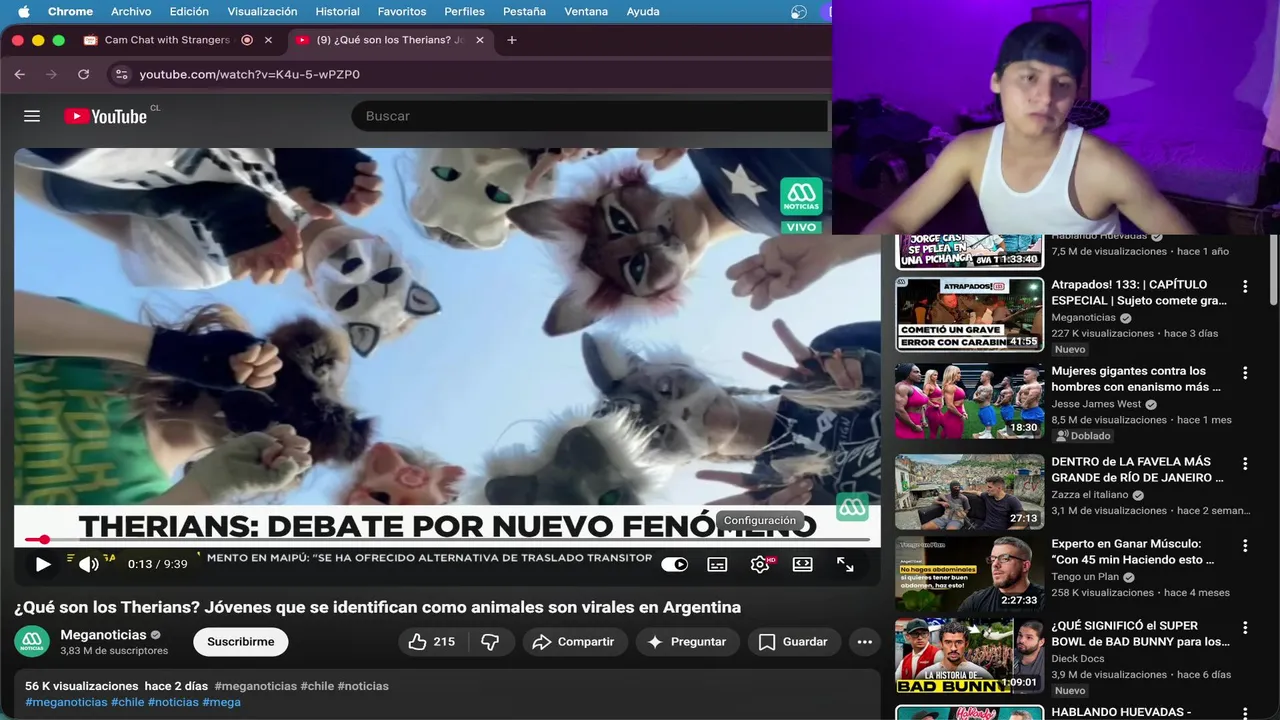The width and height of the screenshot is (1280, 720).
Task: Open the Archivo menu
Action: (x=131, y=11)
